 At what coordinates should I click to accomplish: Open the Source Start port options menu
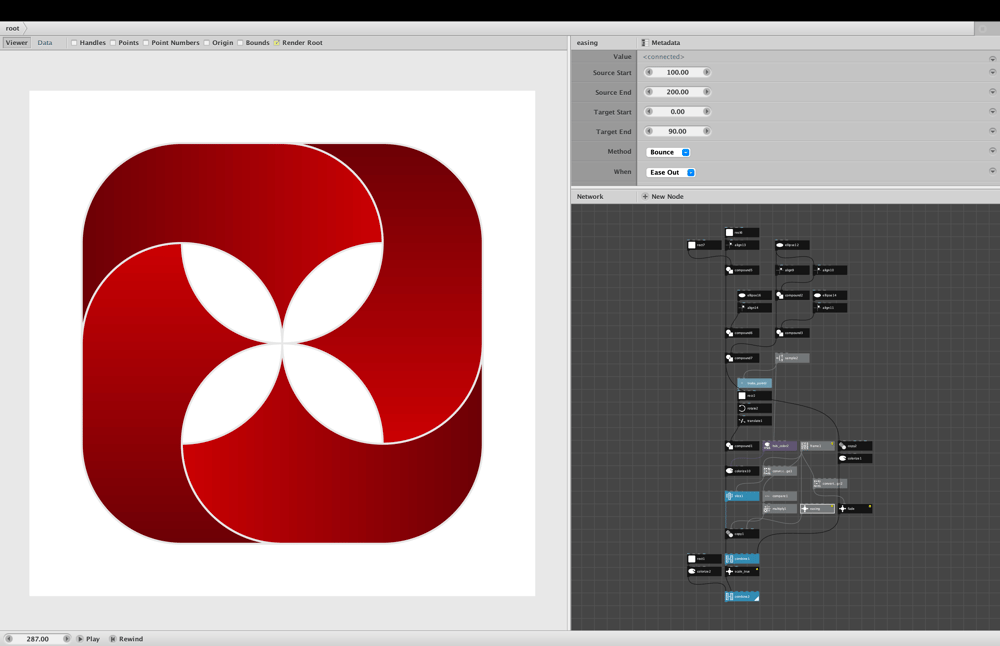pos(992,72)
